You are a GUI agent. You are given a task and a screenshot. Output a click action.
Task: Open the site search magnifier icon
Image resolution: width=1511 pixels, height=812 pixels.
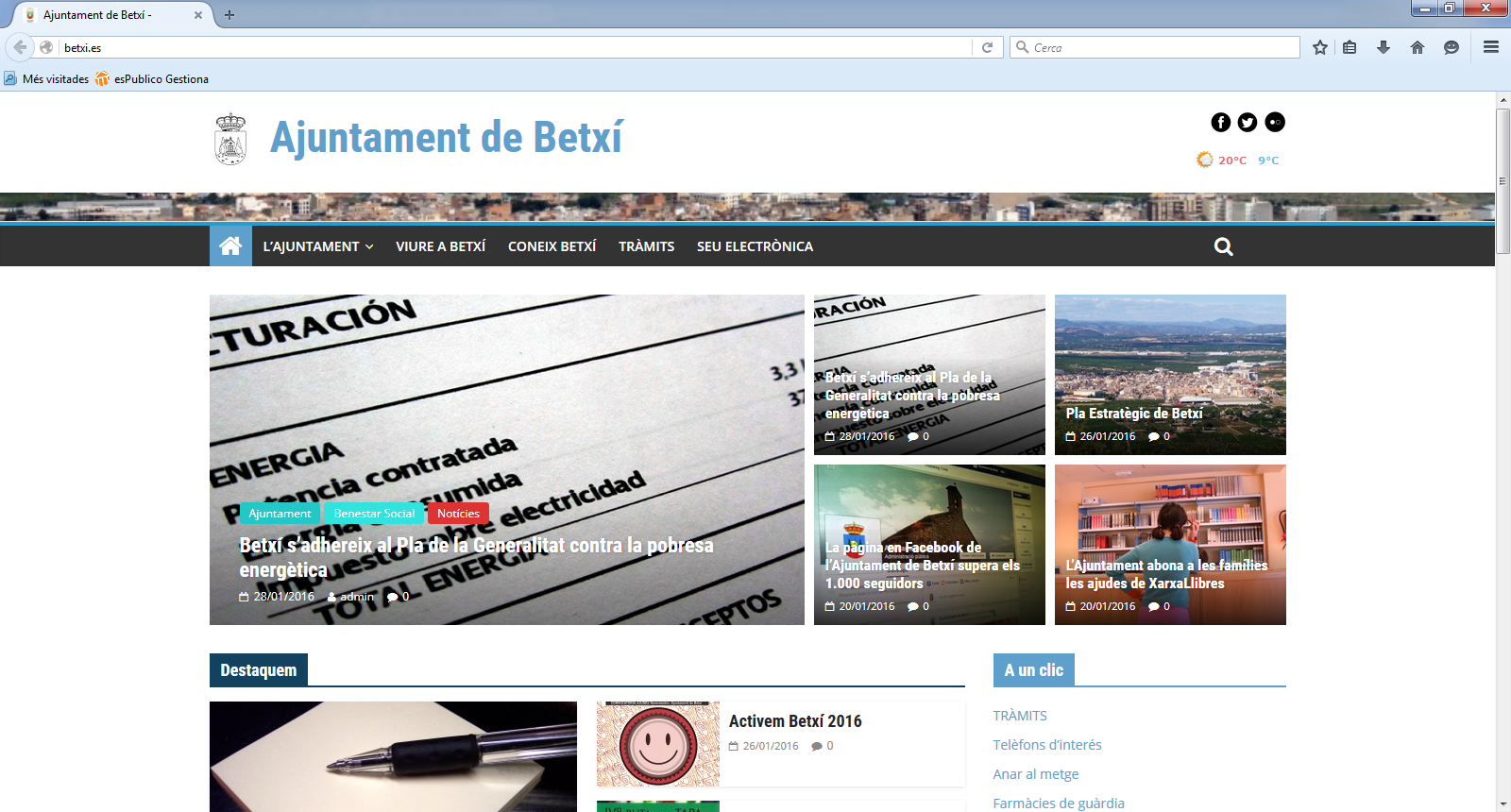tap(1224, 246)
